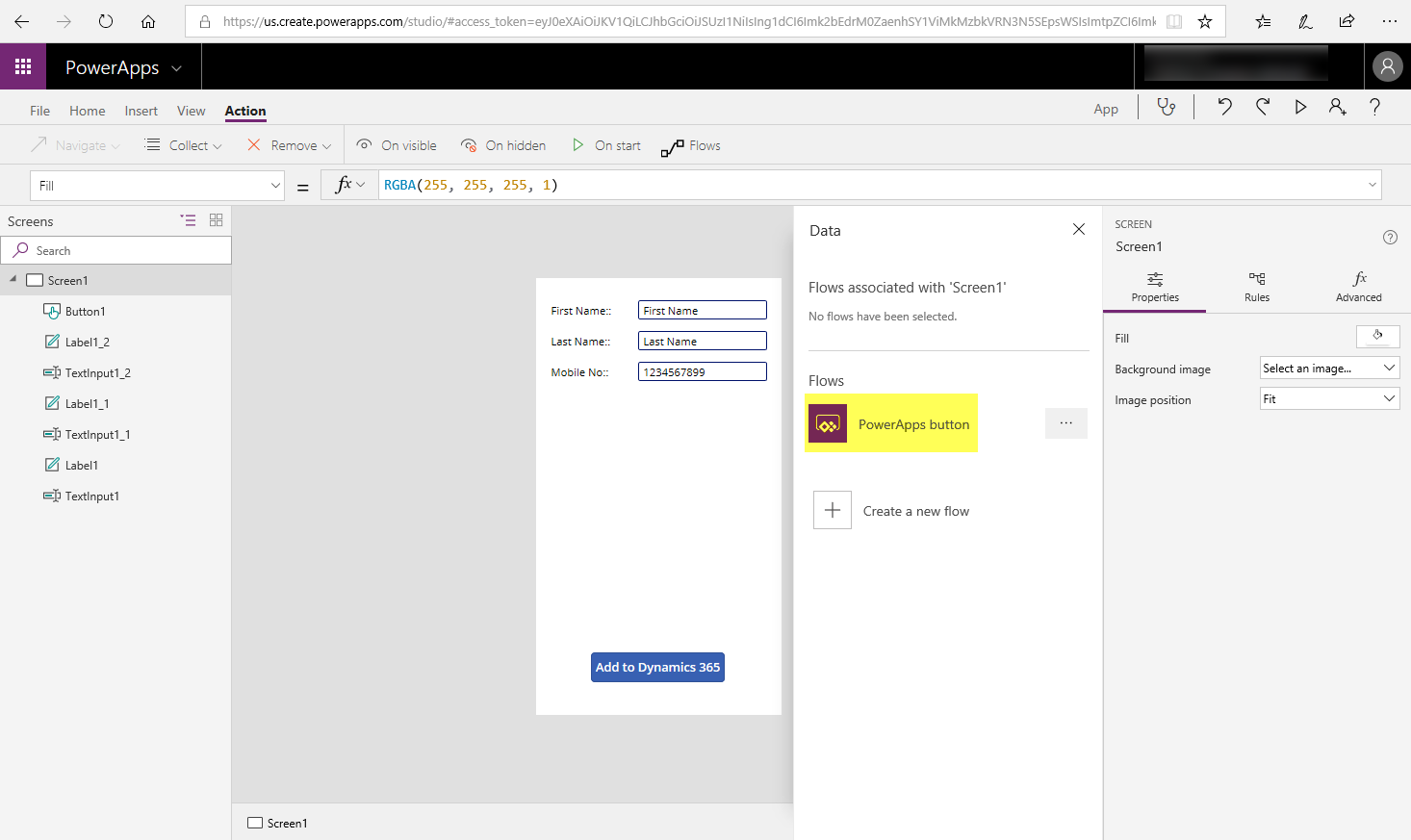Screen dimensions: 1411x840
Task: Click the Fill color swatch
Action: pyautogui.click(x=1377, y=336)
